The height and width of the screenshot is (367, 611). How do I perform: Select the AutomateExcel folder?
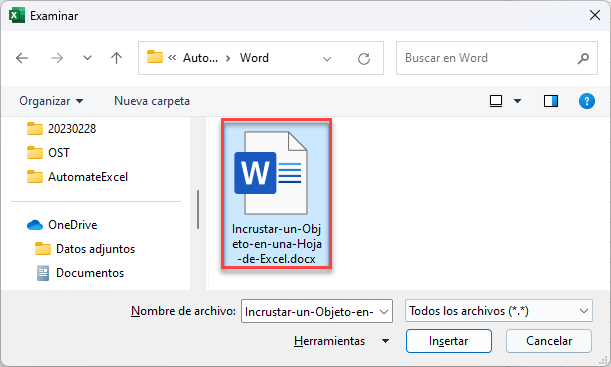tap(77, 177)
